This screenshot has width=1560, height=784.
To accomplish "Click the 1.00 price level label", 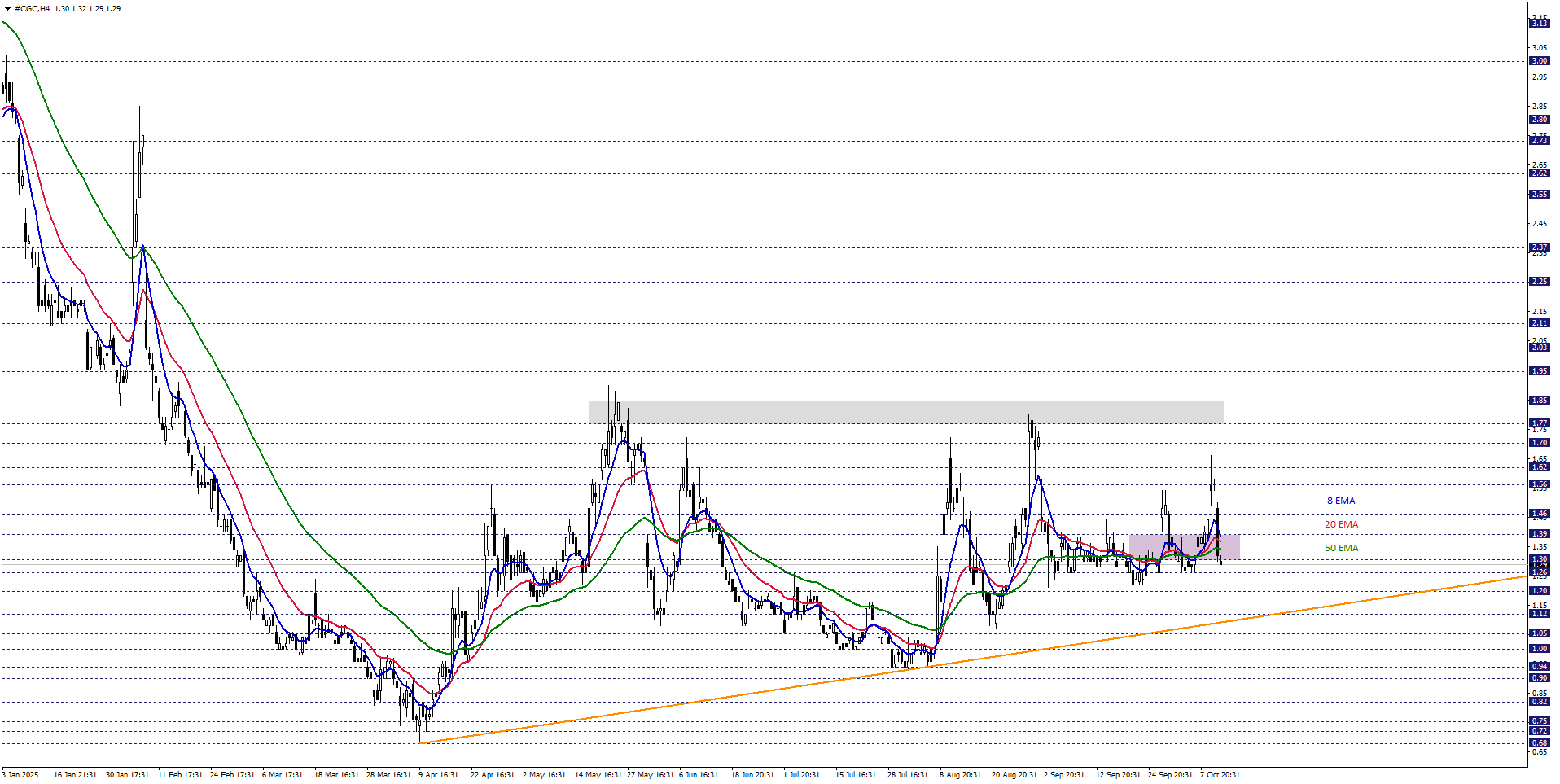I will click(x=1539, y=649).
